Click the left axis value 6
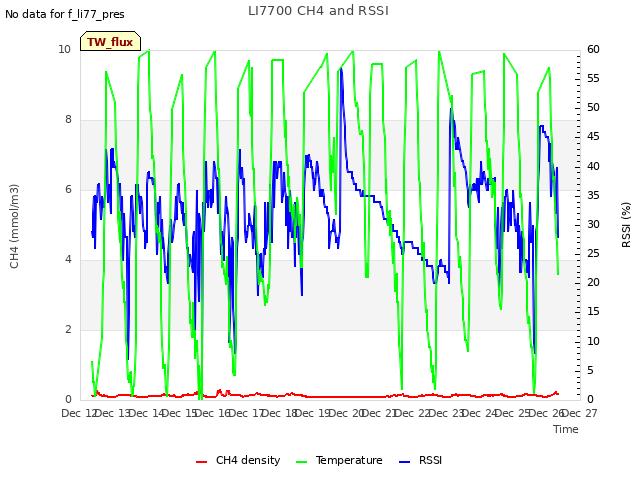Image resolution: width=640 pixels, height=480 pixels. 68,189
